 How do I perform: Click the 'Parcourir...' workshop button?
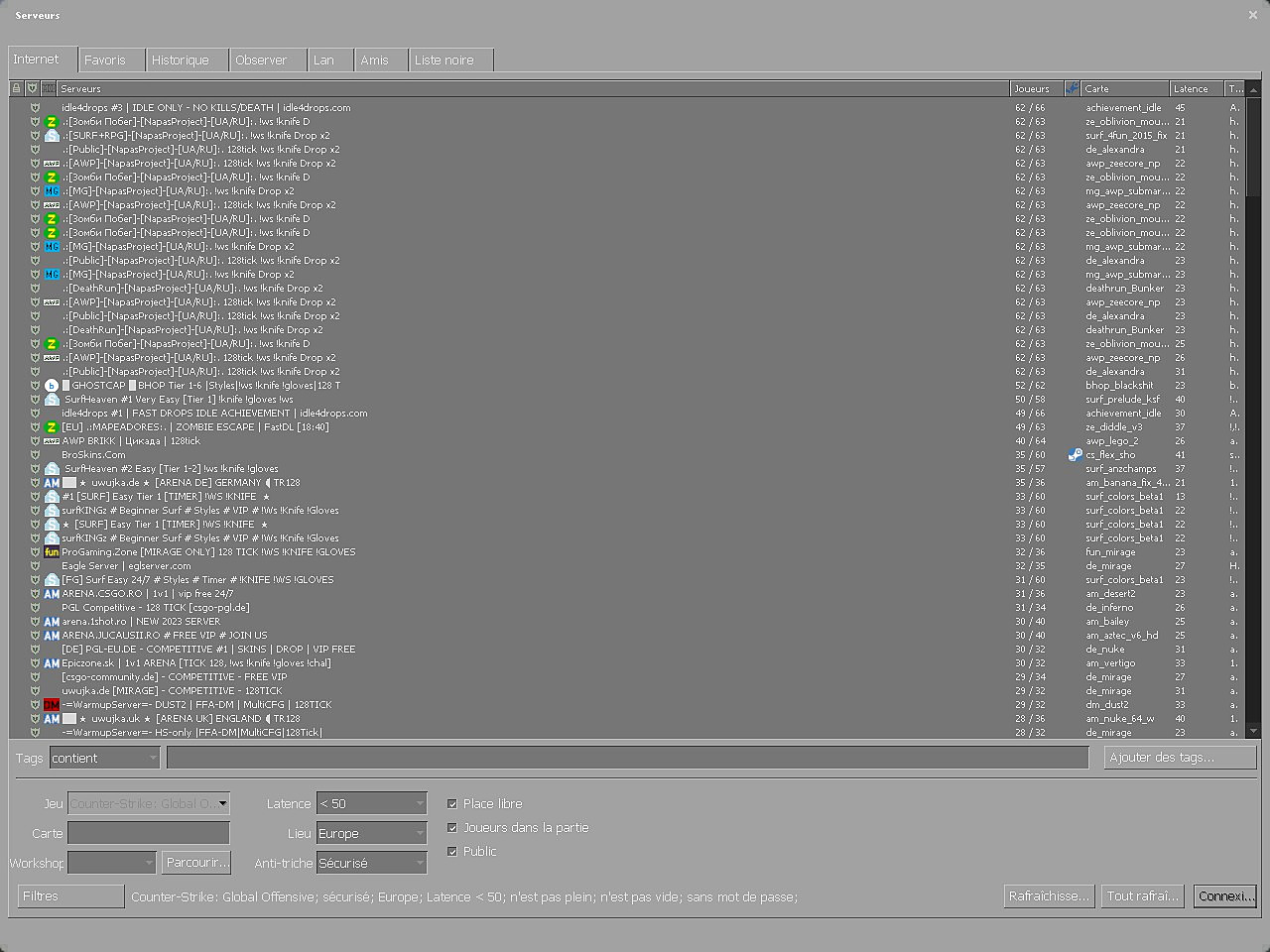(197, 863)
